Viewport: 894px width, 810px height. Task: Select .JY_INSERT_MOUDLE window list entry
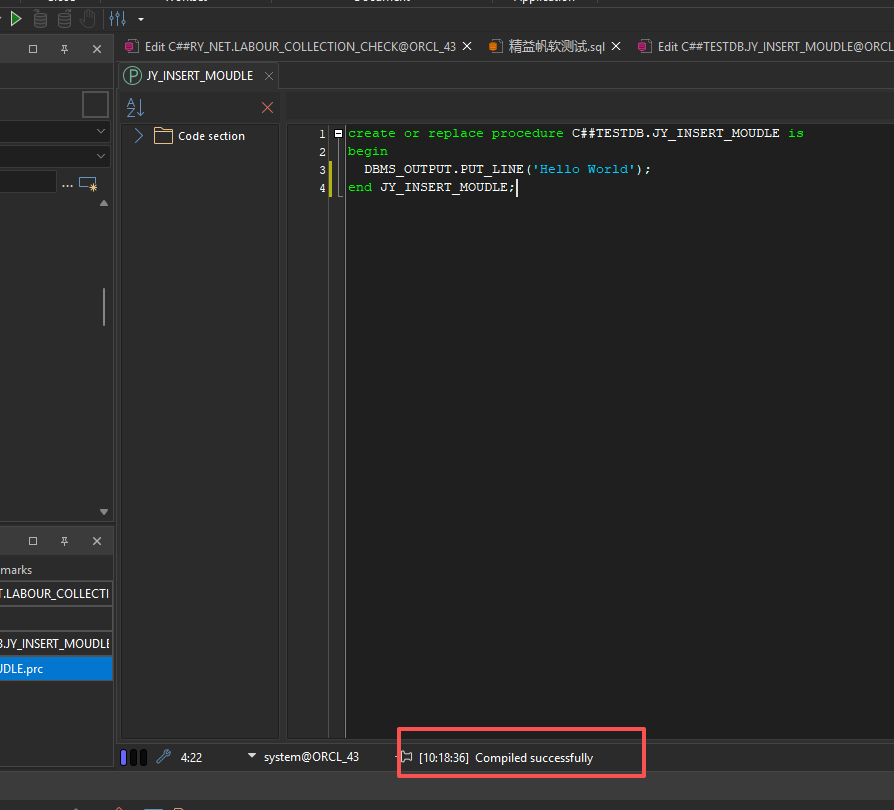click(56, 644)
